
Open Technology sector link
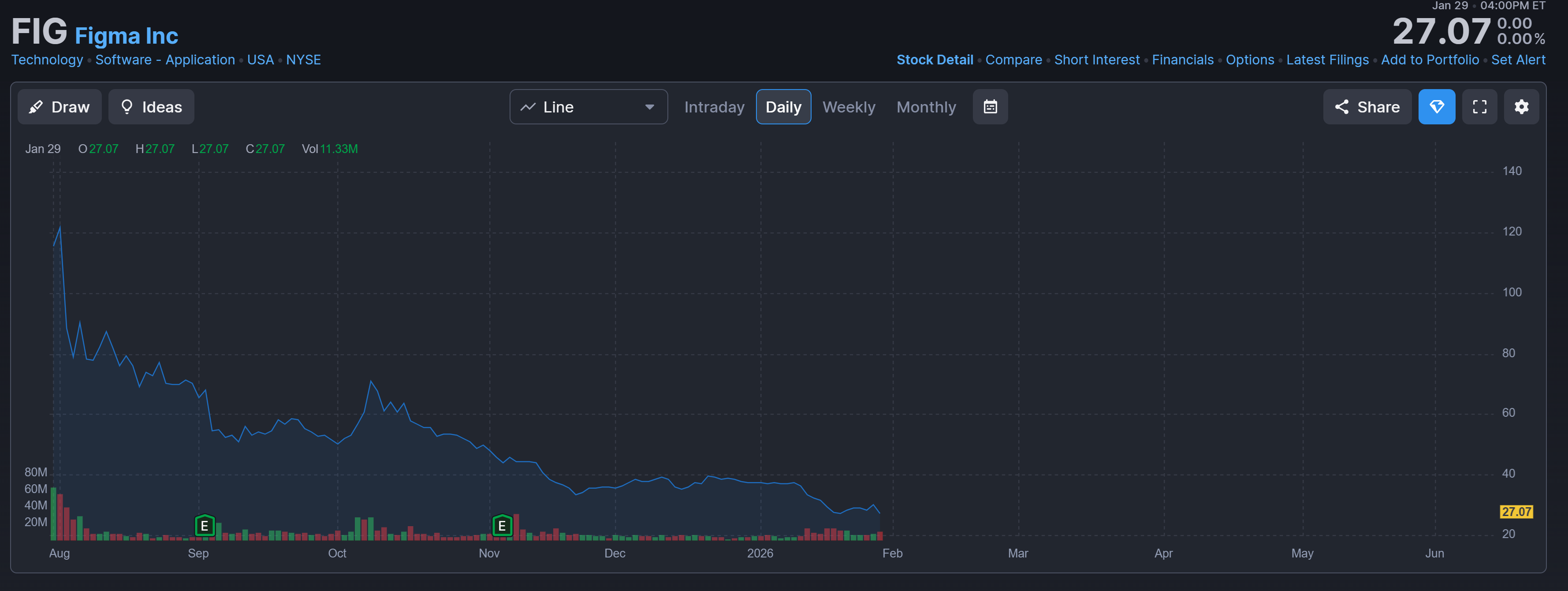click(47, 60)
